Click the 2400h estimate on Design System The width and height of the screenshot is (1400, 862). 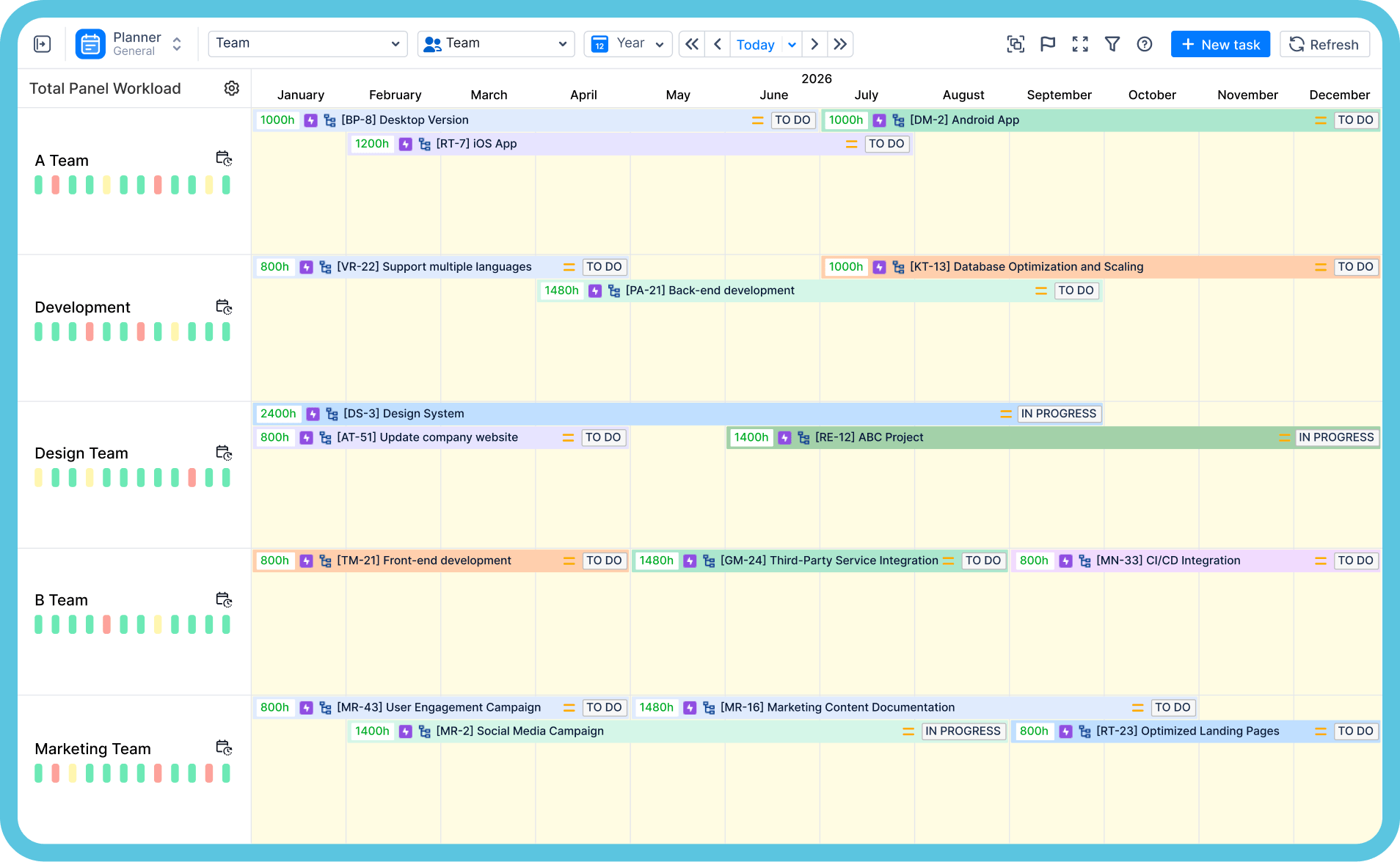[x=278, y=414]
